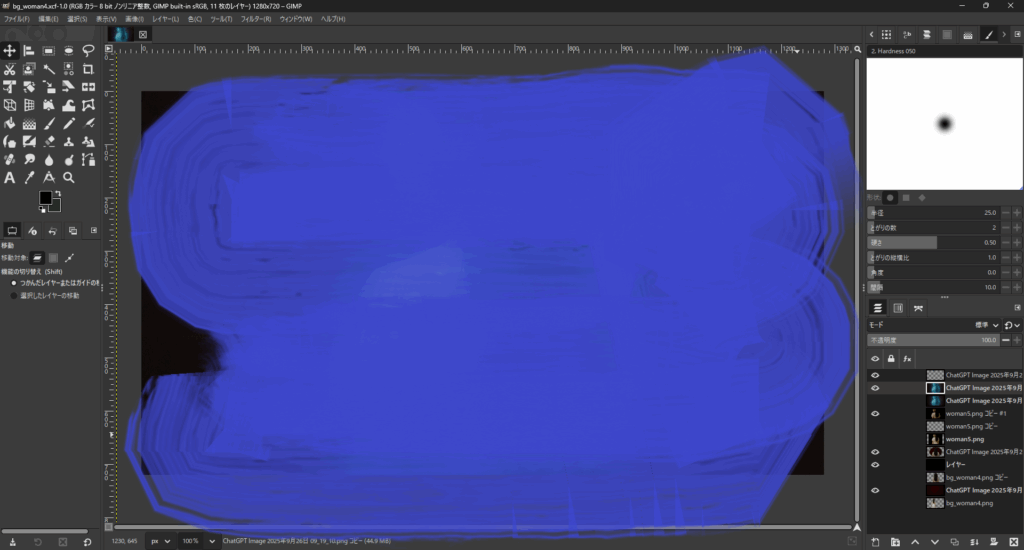The image size is (1024, 550).
Task: Select the Zoom magnifier tool
Action: pos(69,177)
